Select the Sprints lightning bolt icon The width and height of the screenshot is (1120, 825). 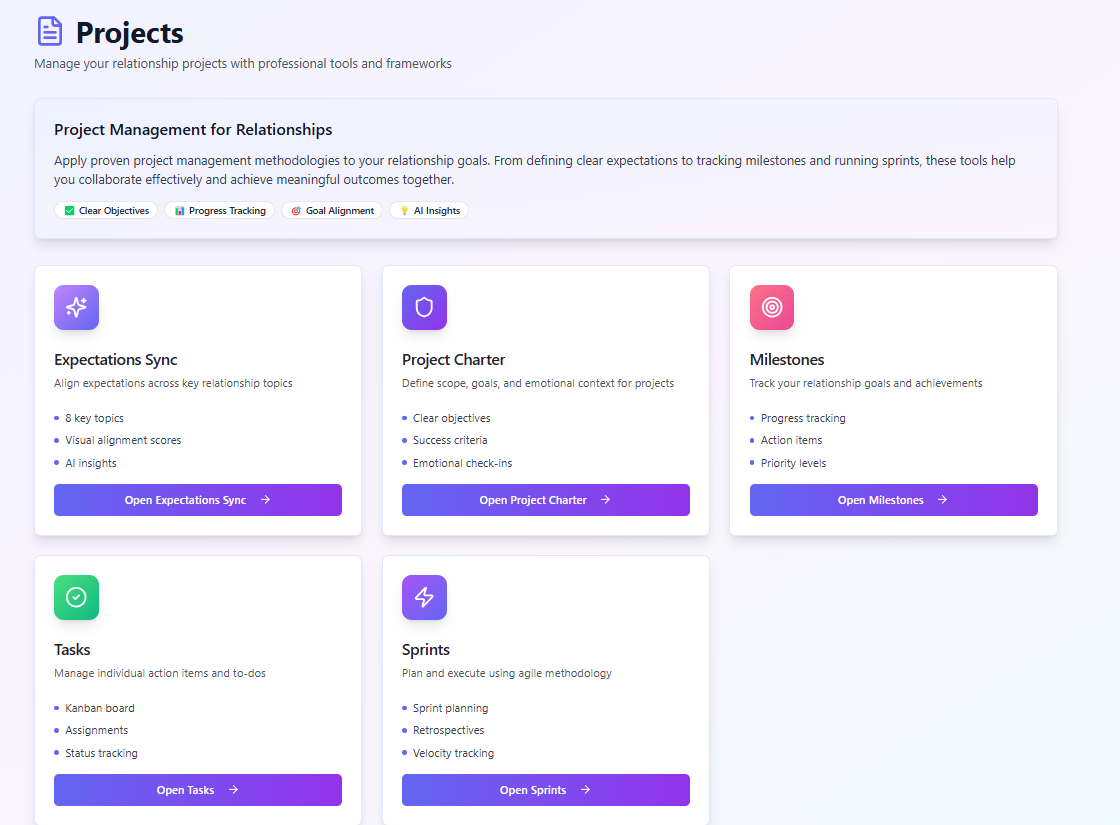pos(424,597)
